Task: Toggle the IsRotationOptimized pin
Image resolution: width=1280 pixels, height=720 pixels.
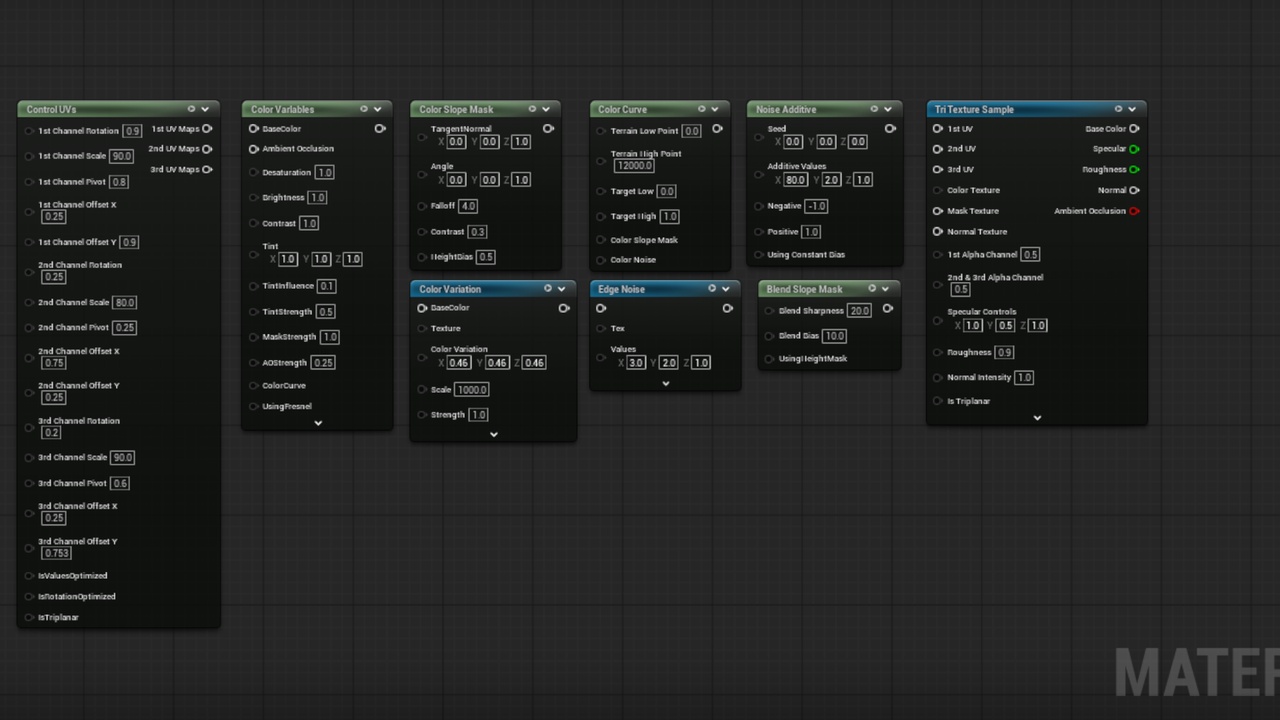Action: (x=29, y=597)
